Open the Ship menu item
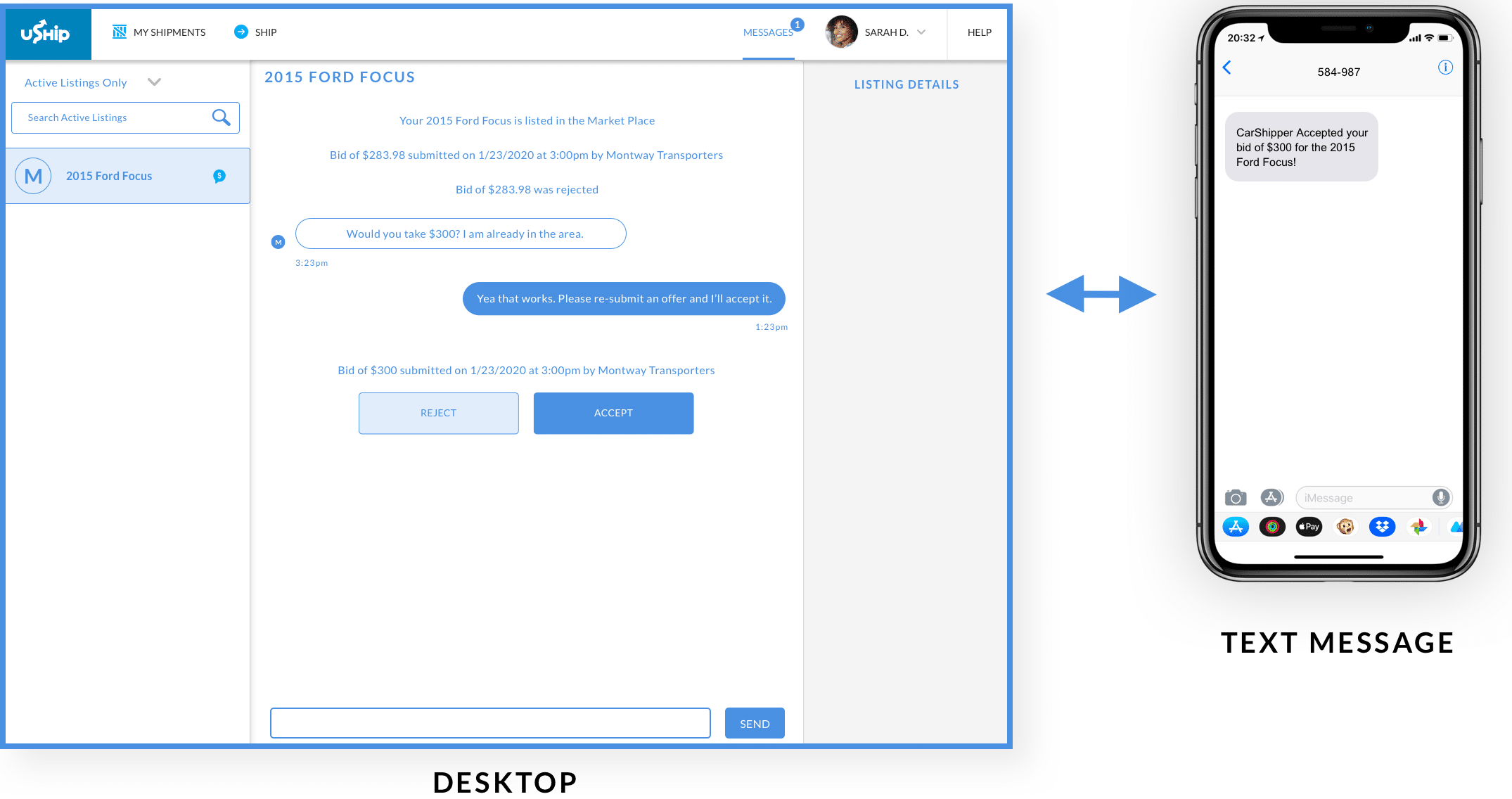The height and width of the screenshot is (799, 1512). 266,32
